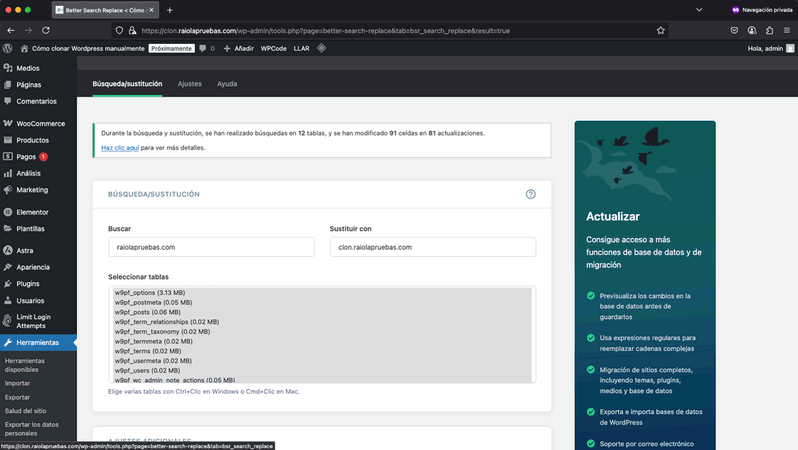Open new browser tab with plus
Viewport: 798px width, 450px height.
pyautogui.click(x=170, y=10)
